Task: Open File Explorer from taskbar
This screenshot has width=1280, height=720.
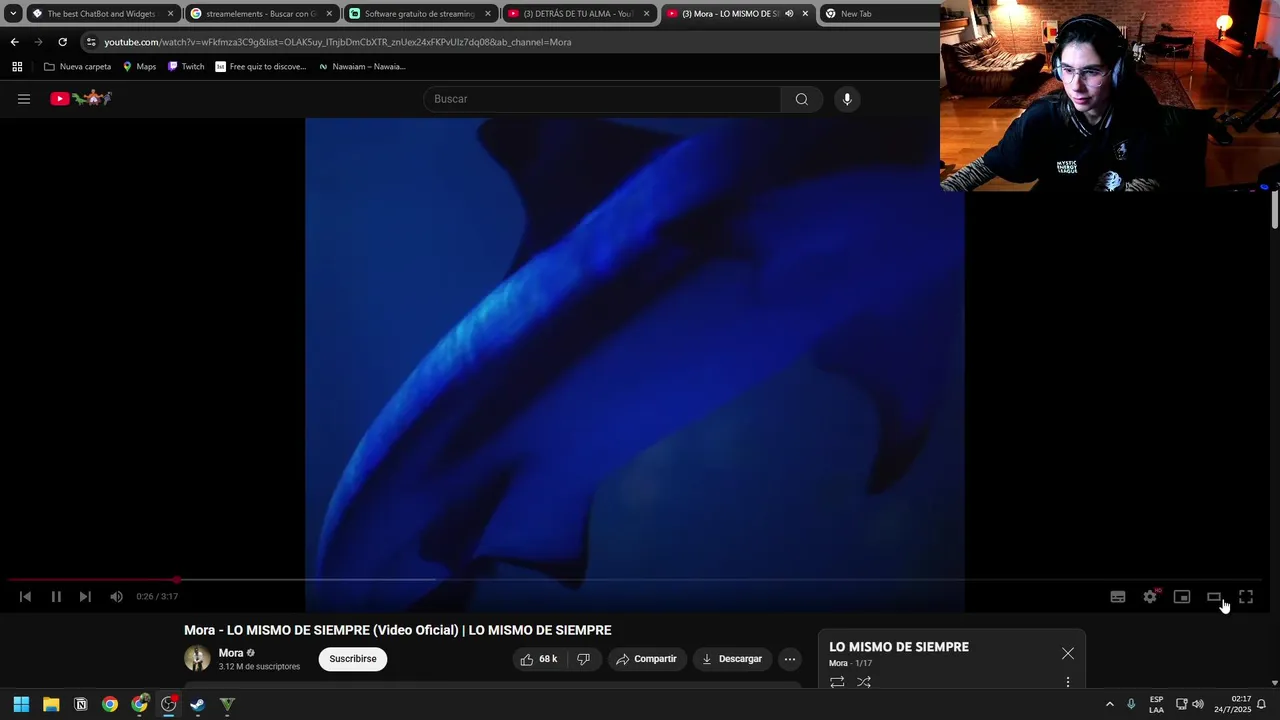Action: coord(51,704)
